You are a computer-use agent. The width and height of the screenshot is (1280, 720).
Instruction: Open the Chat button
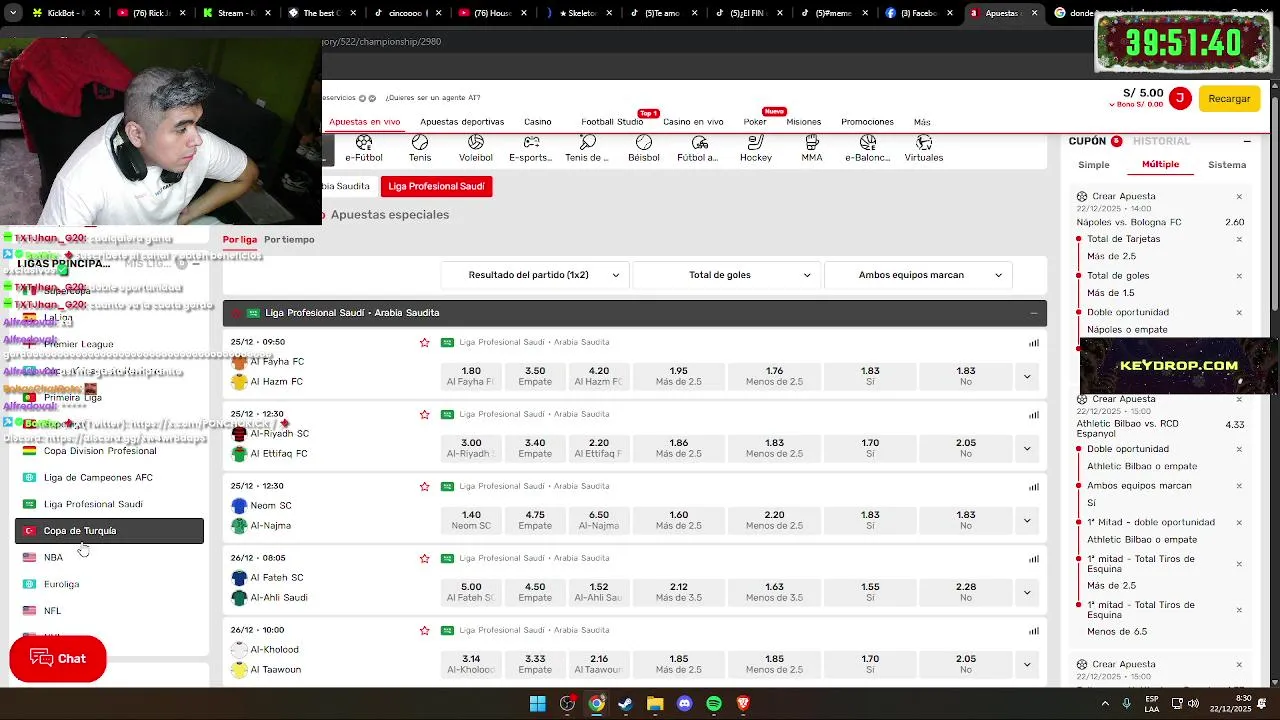click(58, 659)
